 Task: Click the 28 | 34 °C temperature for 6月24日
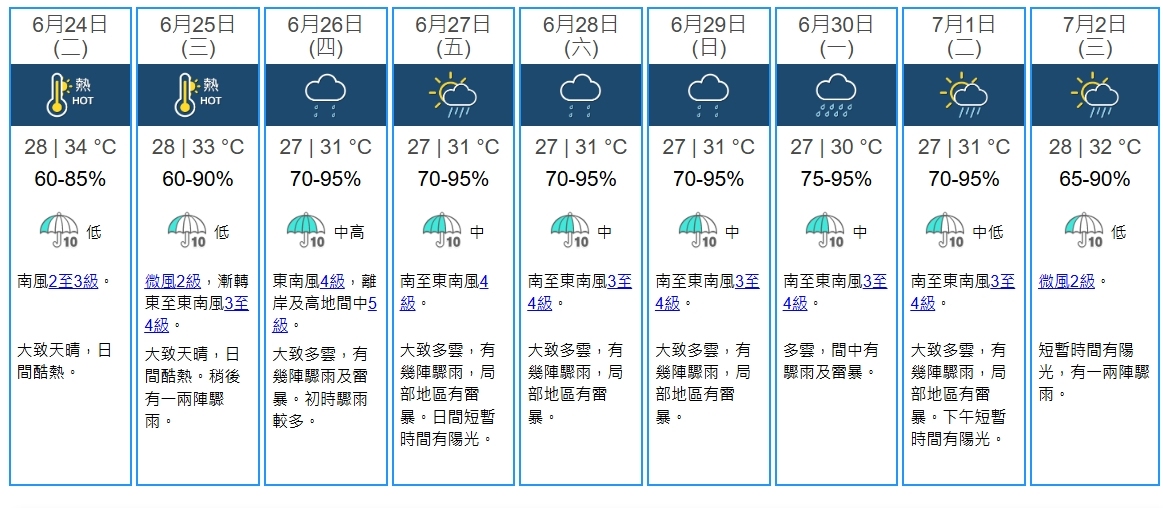70,147
